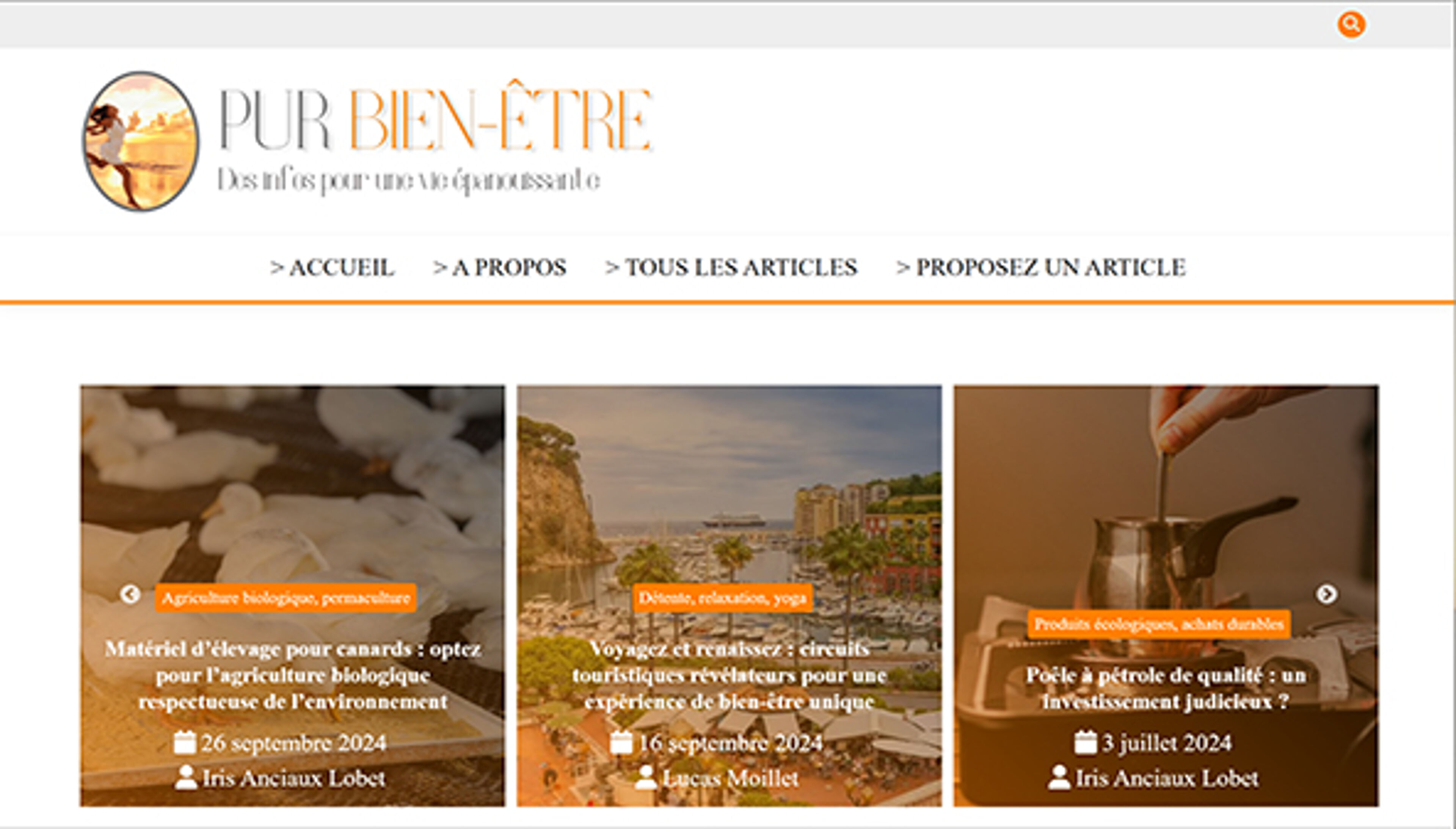Image resolution: width=1456 pixels, height=829 pixels.
Task: Click calendar icon beside 26 septembre 2024
Action: tap(184, 743)
